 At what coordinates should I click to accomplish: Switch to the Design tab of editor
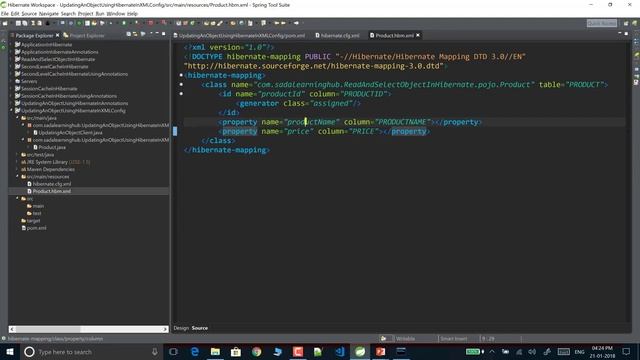click(x=181, y=328)
